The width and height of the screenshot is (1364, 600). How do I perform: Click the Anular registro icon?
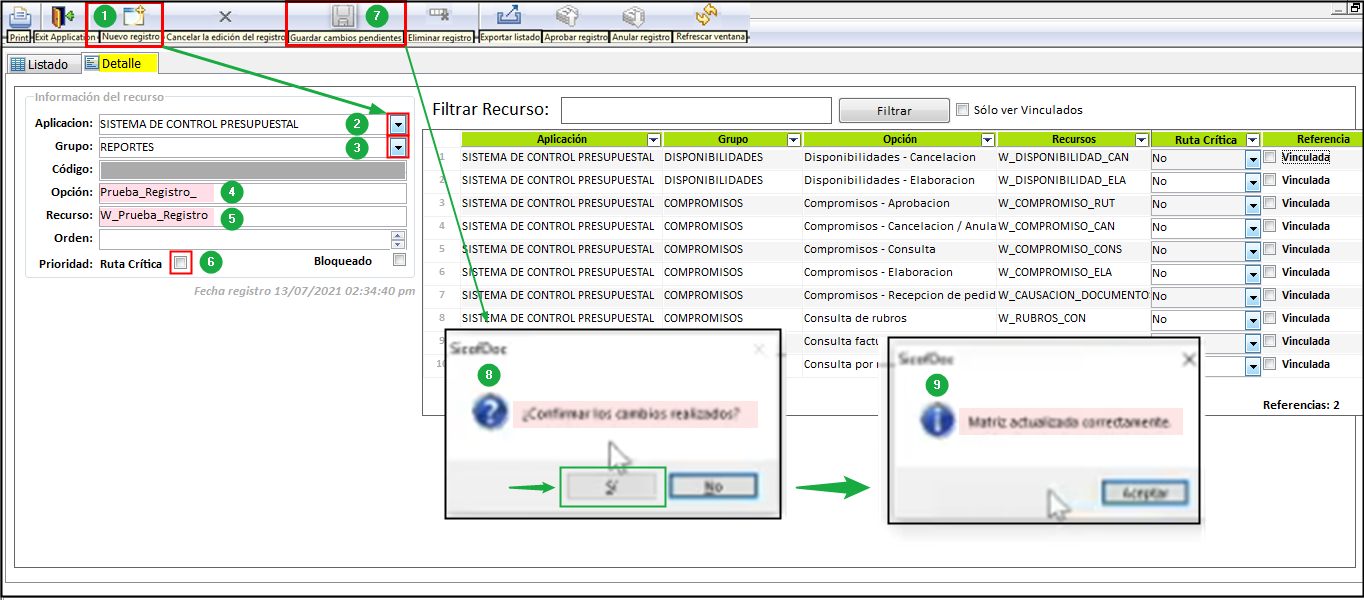click(x=633, y=16)
